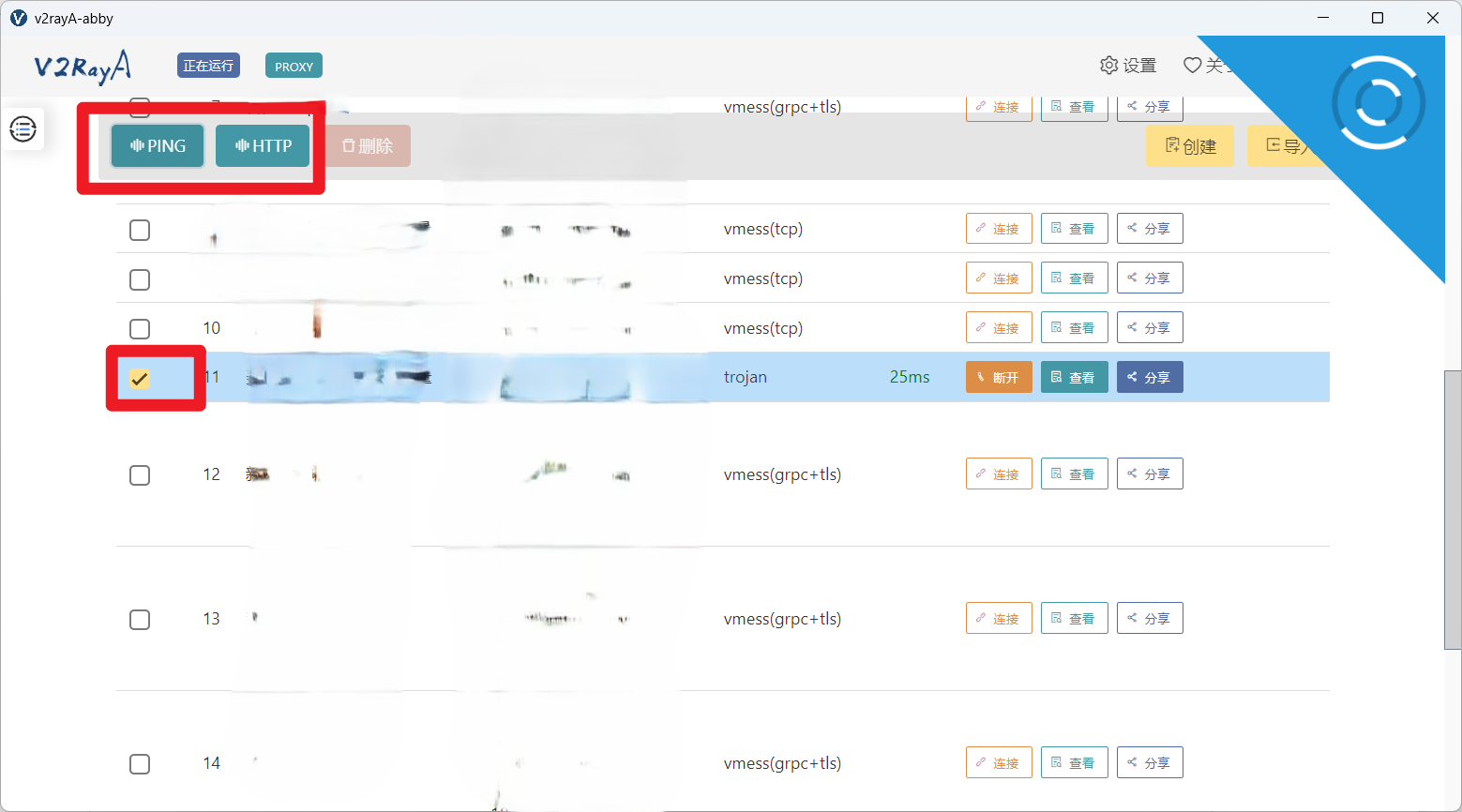Click the row number "14"
This screenshot has height=812, width=1462.
pos(212,763)
